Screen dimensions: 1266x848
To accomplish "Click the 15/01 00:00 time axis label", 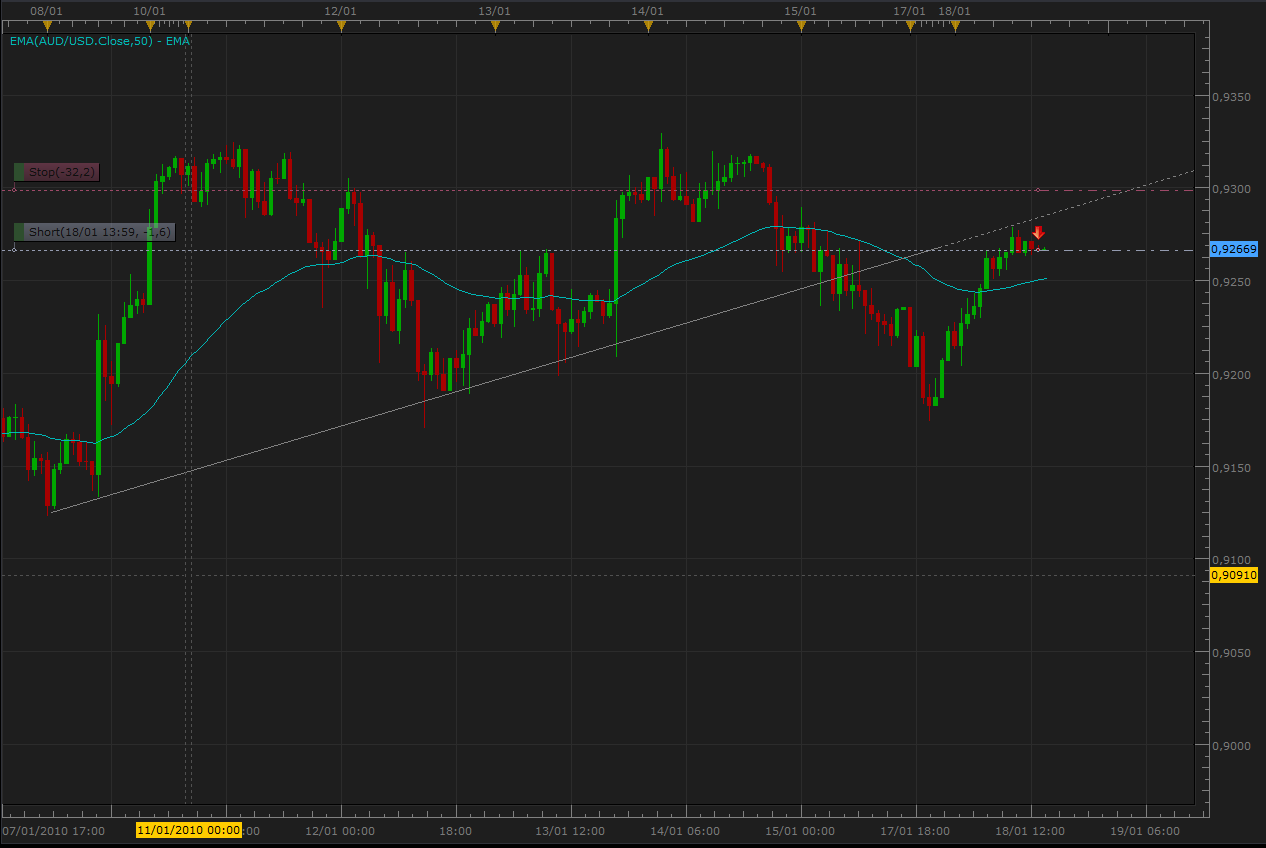I will [801, 830].
